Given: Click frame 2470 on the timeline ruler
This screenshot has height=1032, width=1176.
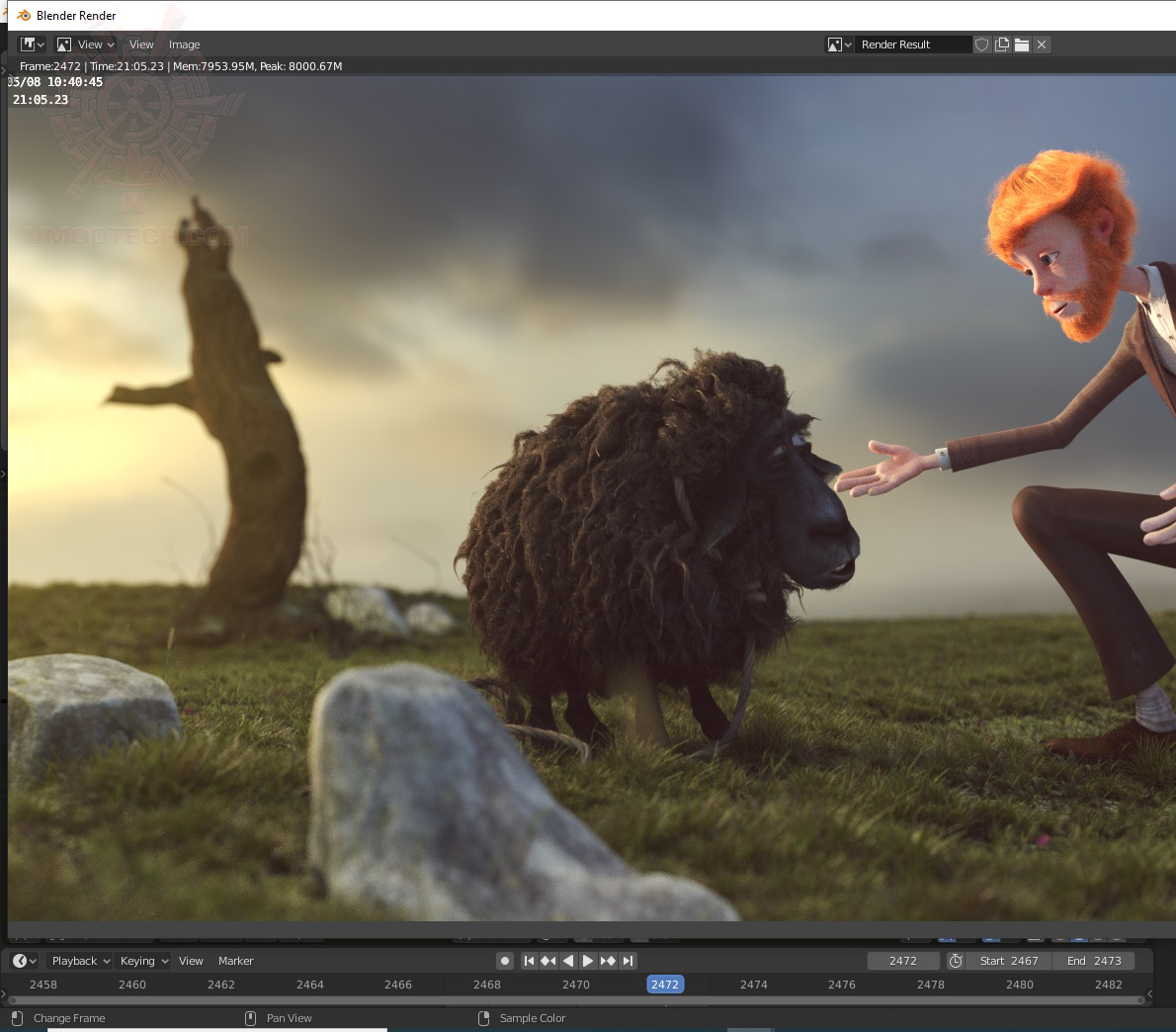Looking at the screenshot, I should click(576, 985).
